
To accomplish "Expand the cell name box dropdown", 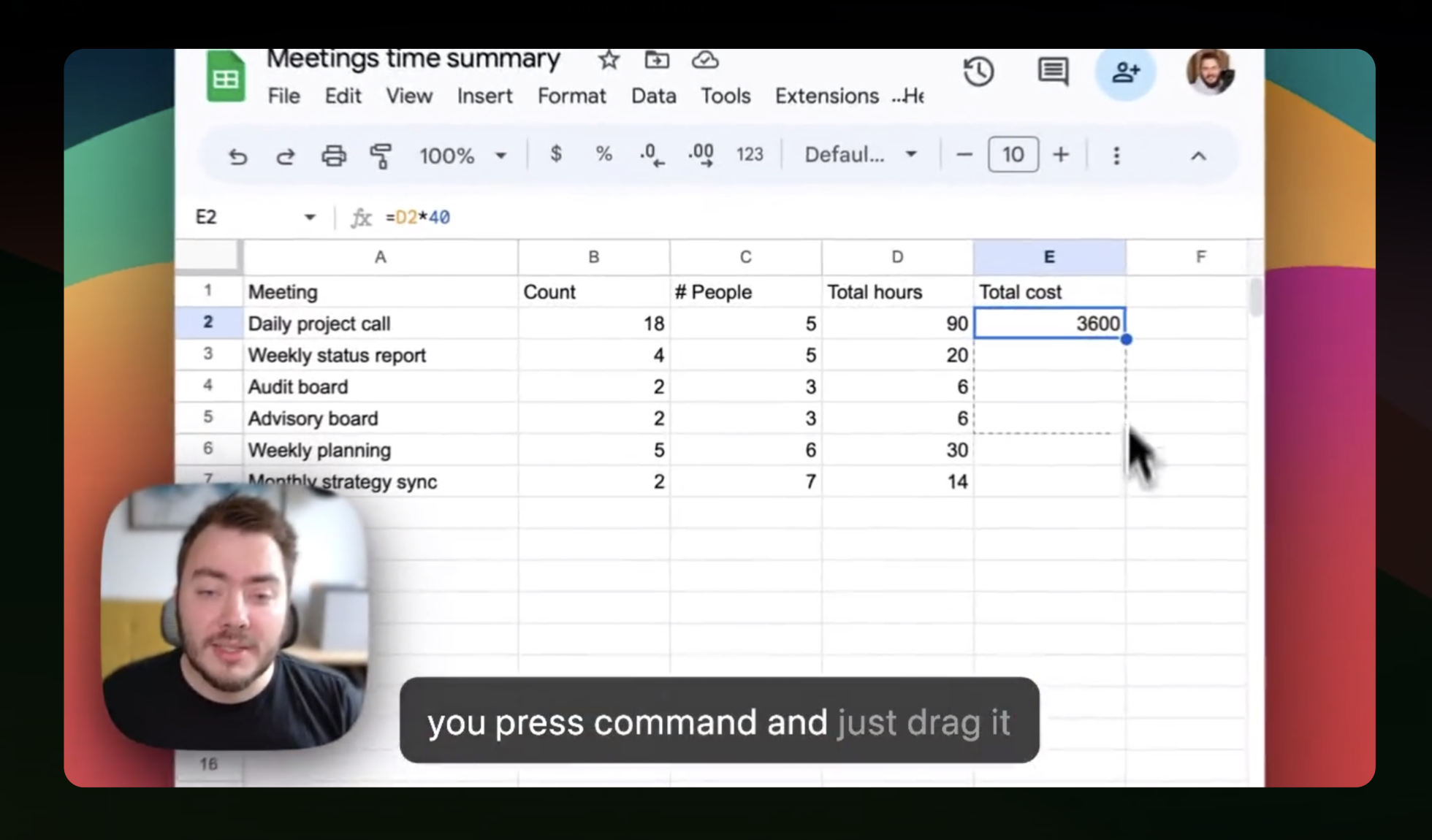I will 310,217.
